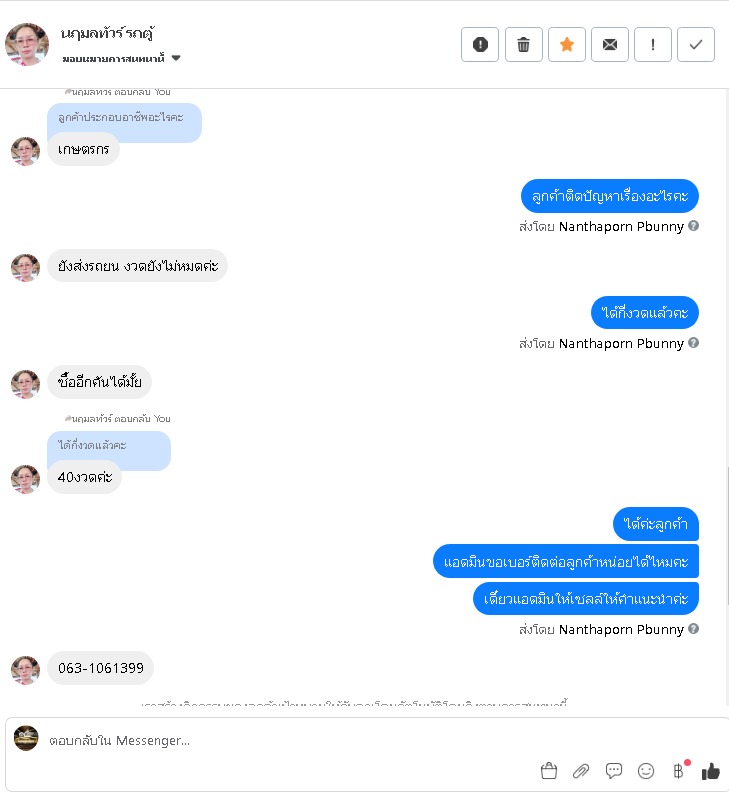Open the customer profile picture in header
Screen dimensions: 729x793
click(x=27, y=45)
